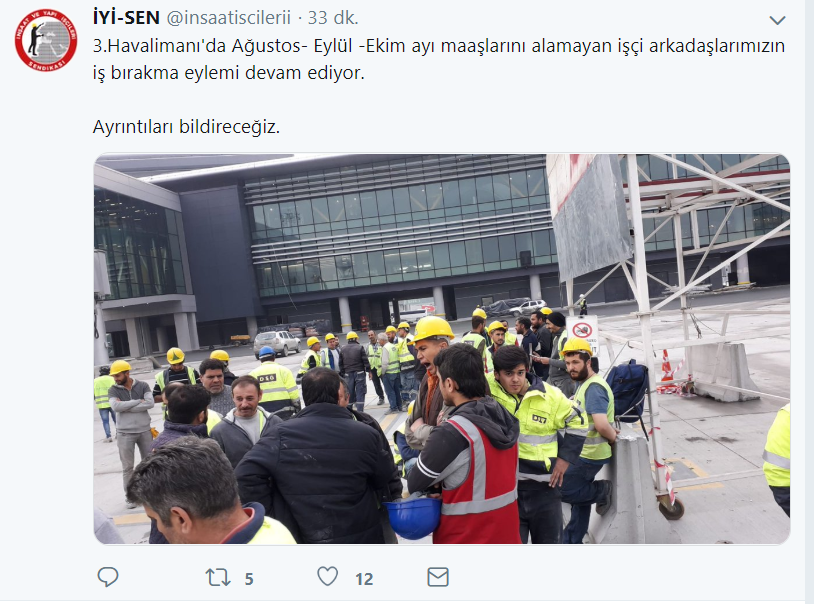Open the İYİ-SEN display name profile link
814x604 pixels.
pyautogui.click(x=126, y=18)
